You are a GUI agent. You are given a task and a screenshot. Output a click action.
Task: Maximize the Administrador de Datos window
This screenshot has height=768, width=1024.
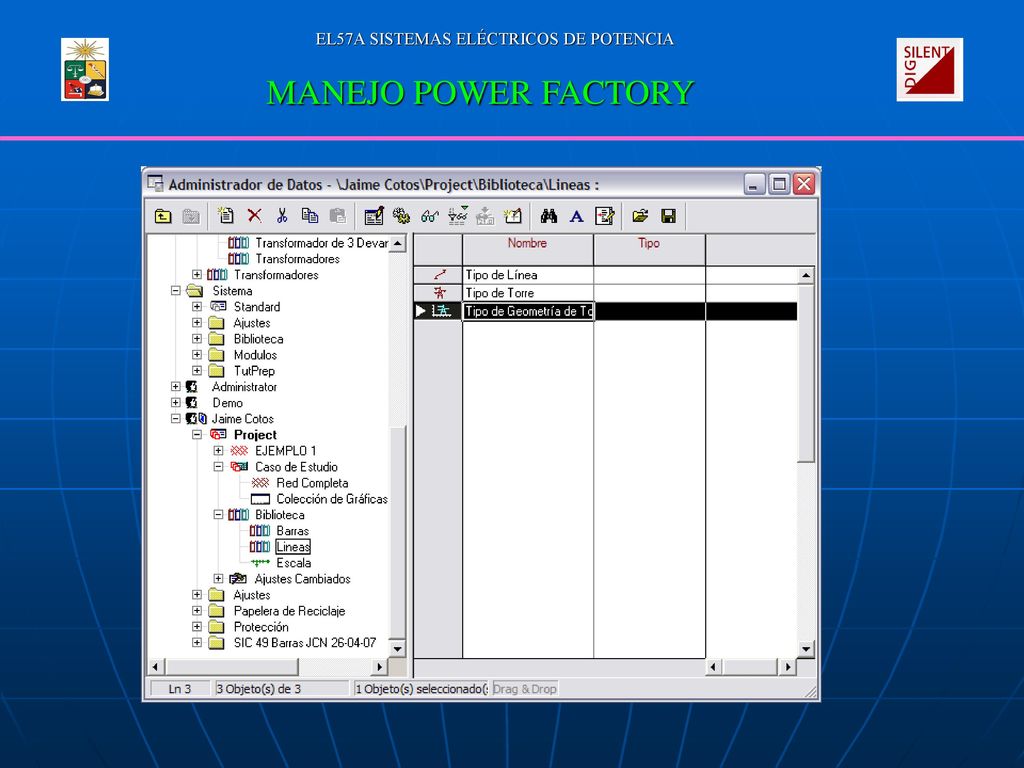tap(779, 184)
